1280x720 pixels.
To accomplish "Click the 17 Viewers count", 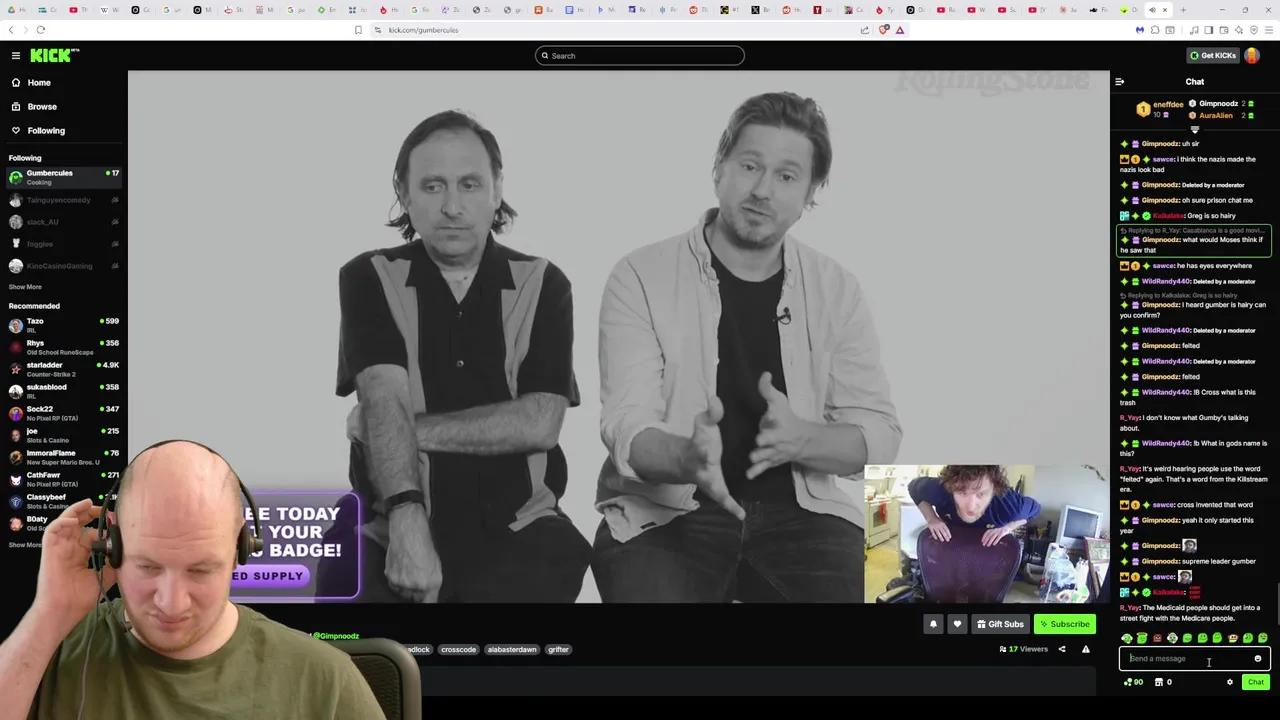I will [x=1023, y=650].
